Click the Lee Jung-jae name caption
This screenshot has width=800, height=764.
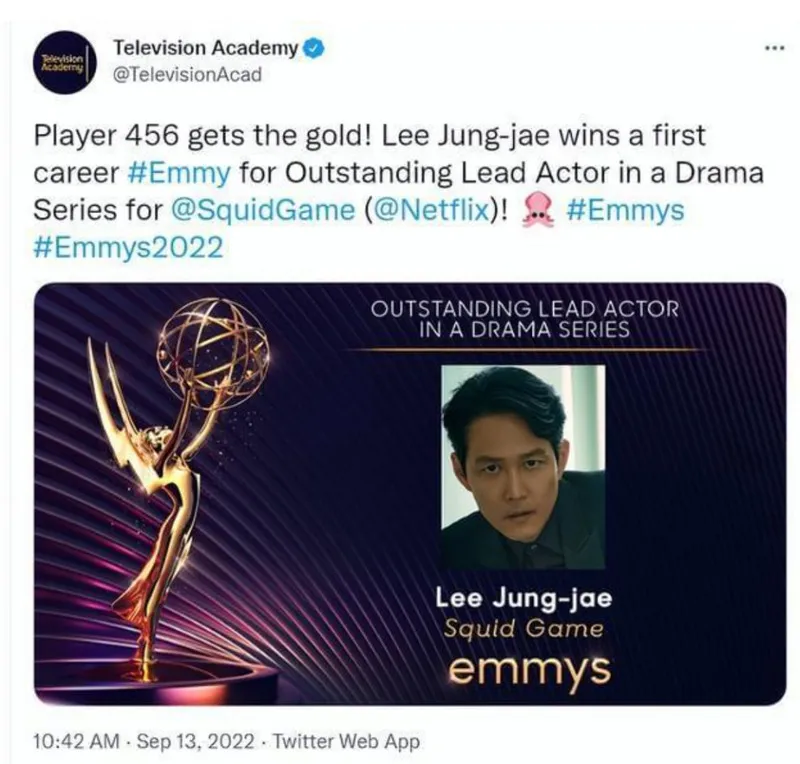(523, 598)
